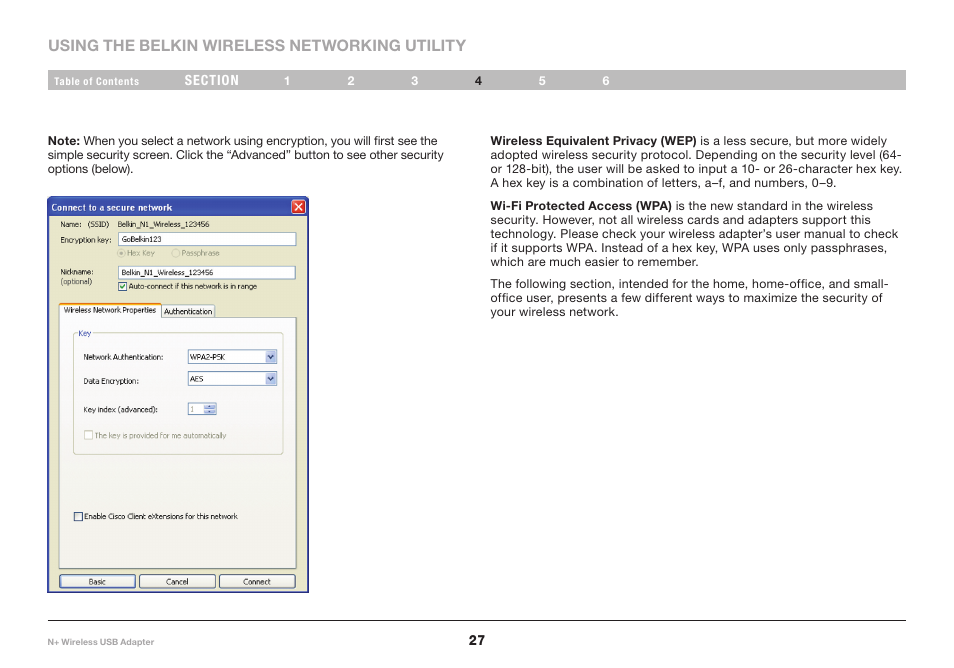Screen dimensions: 954x668
Task: Switch to the Authentication tab
Action: click(188, 311)
